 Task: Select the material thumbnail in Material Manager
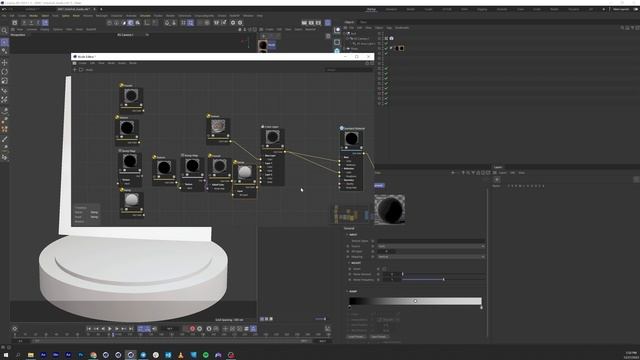click(263, 45)
